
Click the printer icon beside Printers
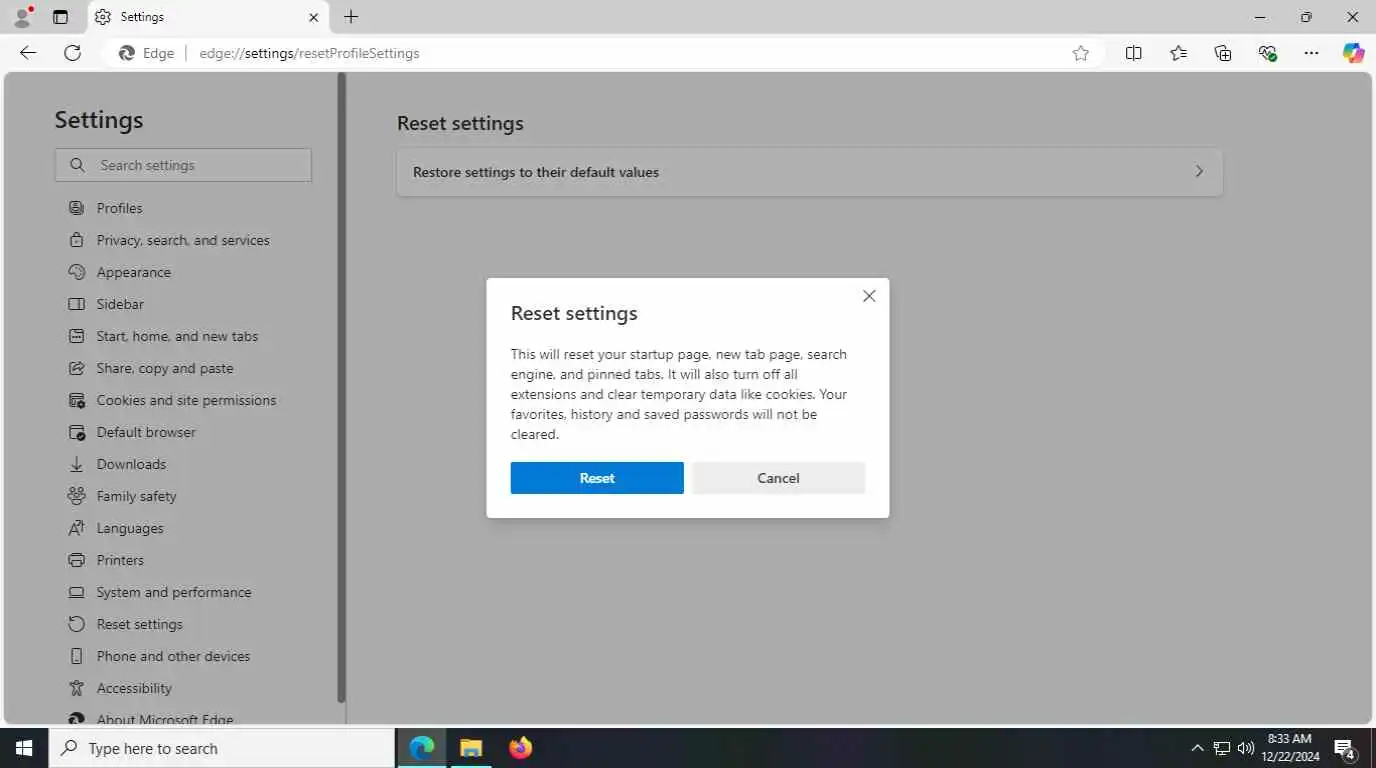click(76, 560)
